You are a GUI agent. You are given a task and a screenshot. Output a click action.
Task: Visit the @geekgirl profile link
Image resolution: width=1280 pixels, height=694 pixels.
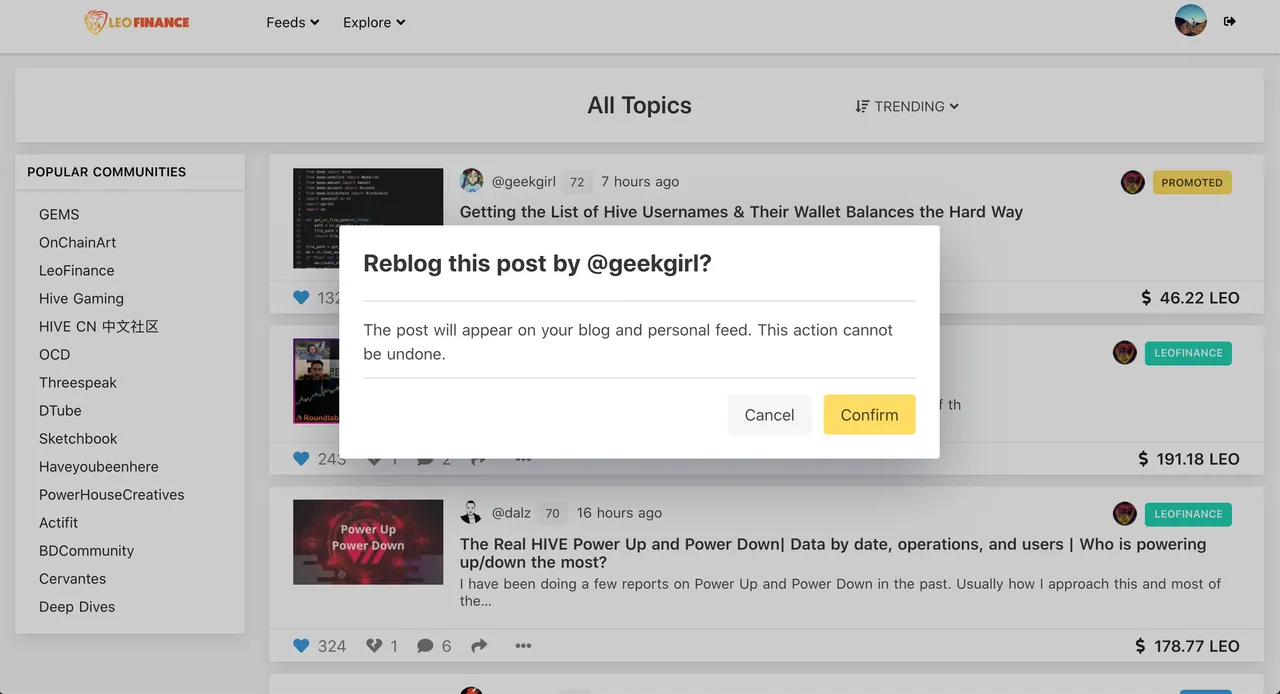pyautogui.click(x=523, y=181)
